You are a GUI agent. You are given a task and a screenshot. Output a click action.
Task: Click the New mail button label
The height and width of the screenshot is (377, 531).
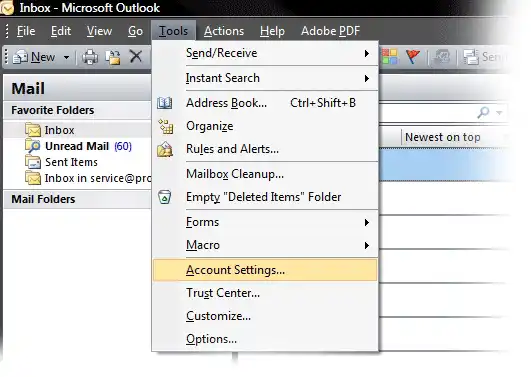(43, 57)
